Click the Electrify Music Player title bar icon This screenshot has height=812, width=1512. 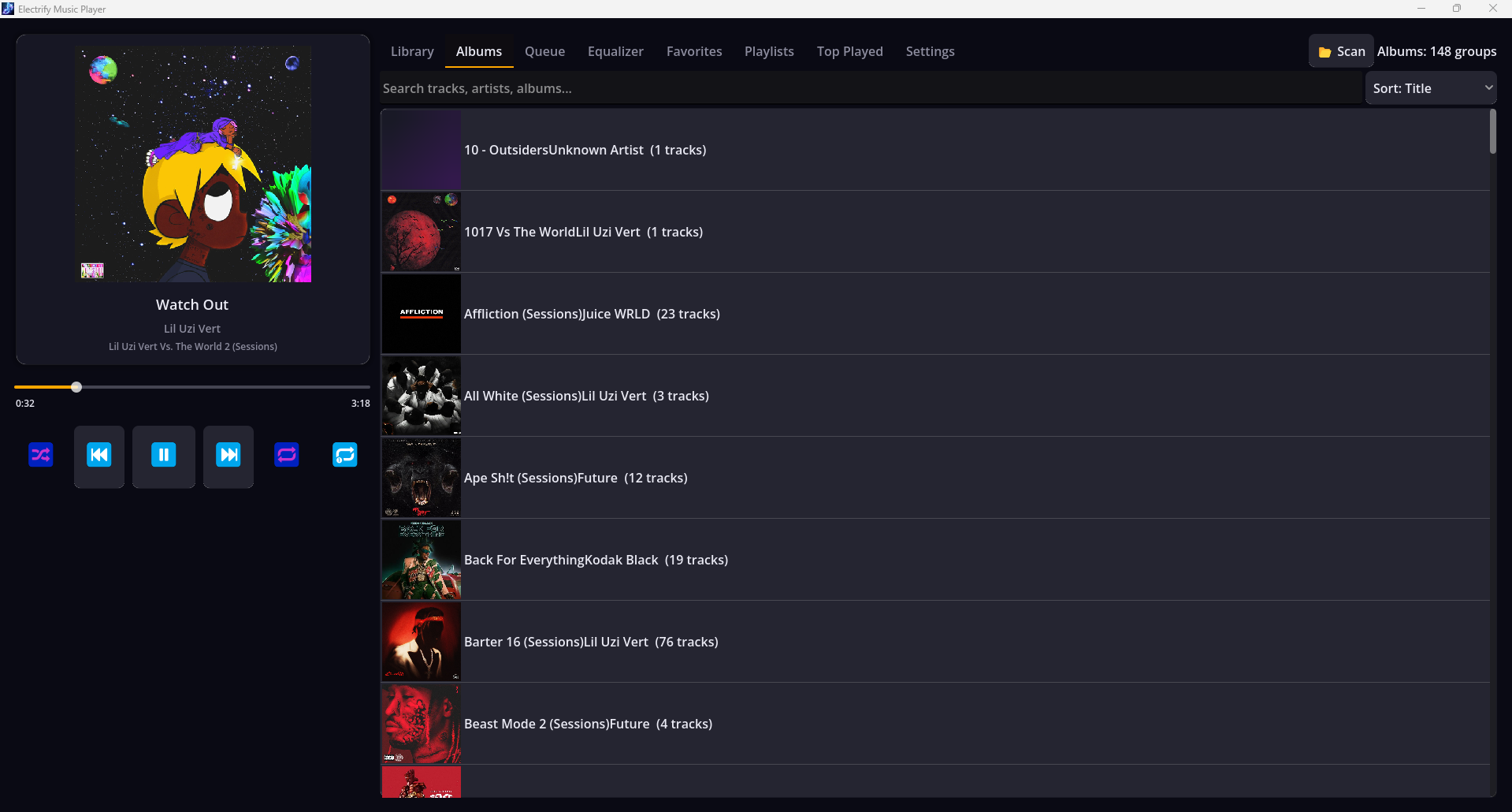8,9
